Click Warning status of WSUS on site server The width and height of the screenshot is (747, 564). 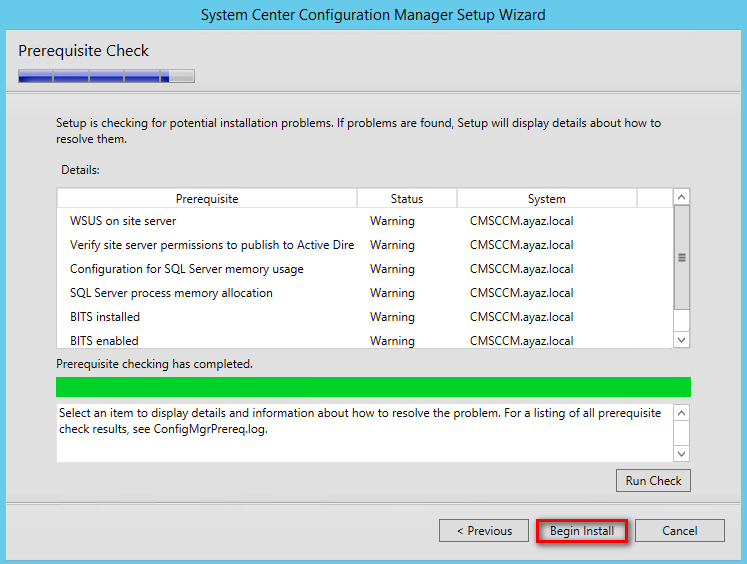pos(393,221)
